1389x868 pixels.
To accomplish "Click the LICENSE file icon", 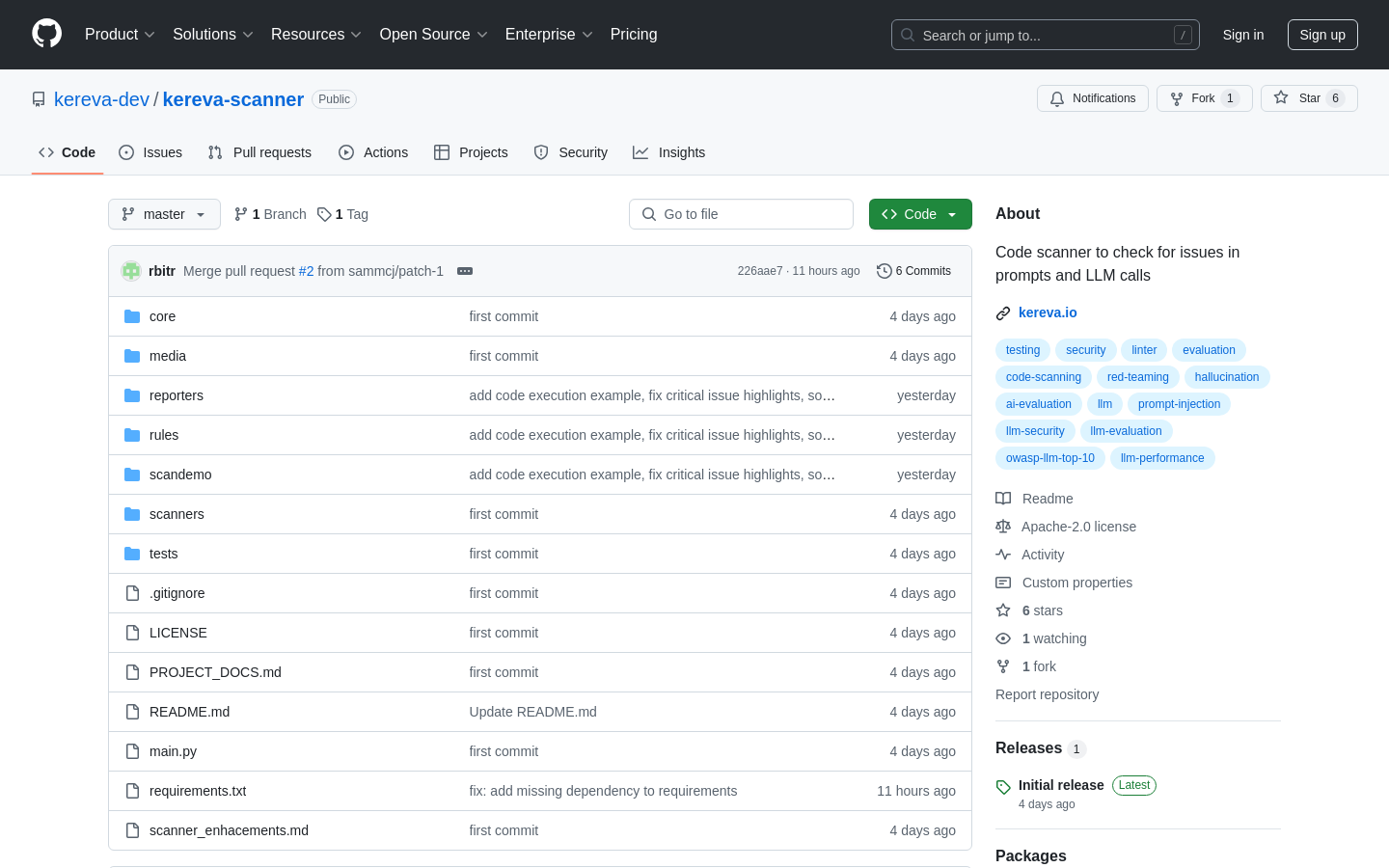I will (132, 633).
